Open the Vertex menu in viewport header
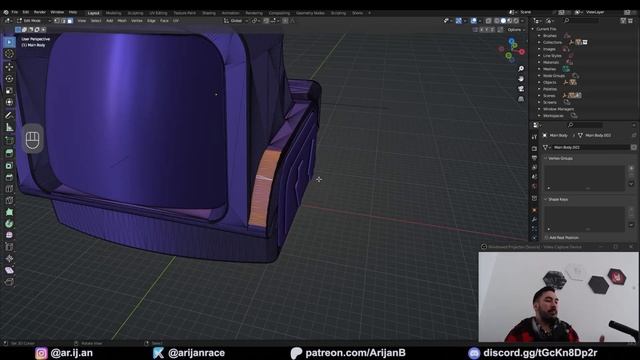This screenshot has height=360, width=640. [137, 20]
